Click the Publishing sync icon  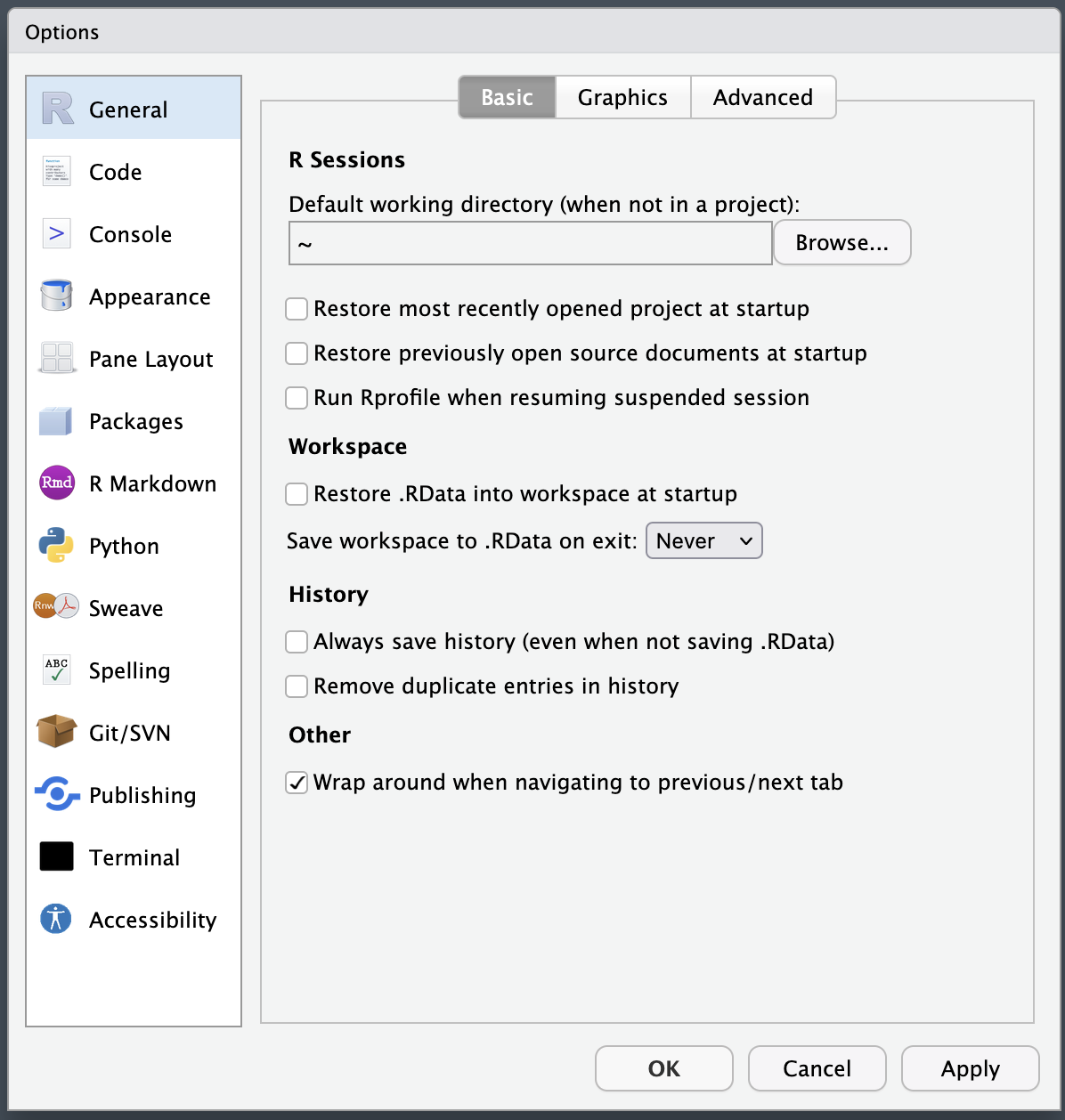(57, 794)
